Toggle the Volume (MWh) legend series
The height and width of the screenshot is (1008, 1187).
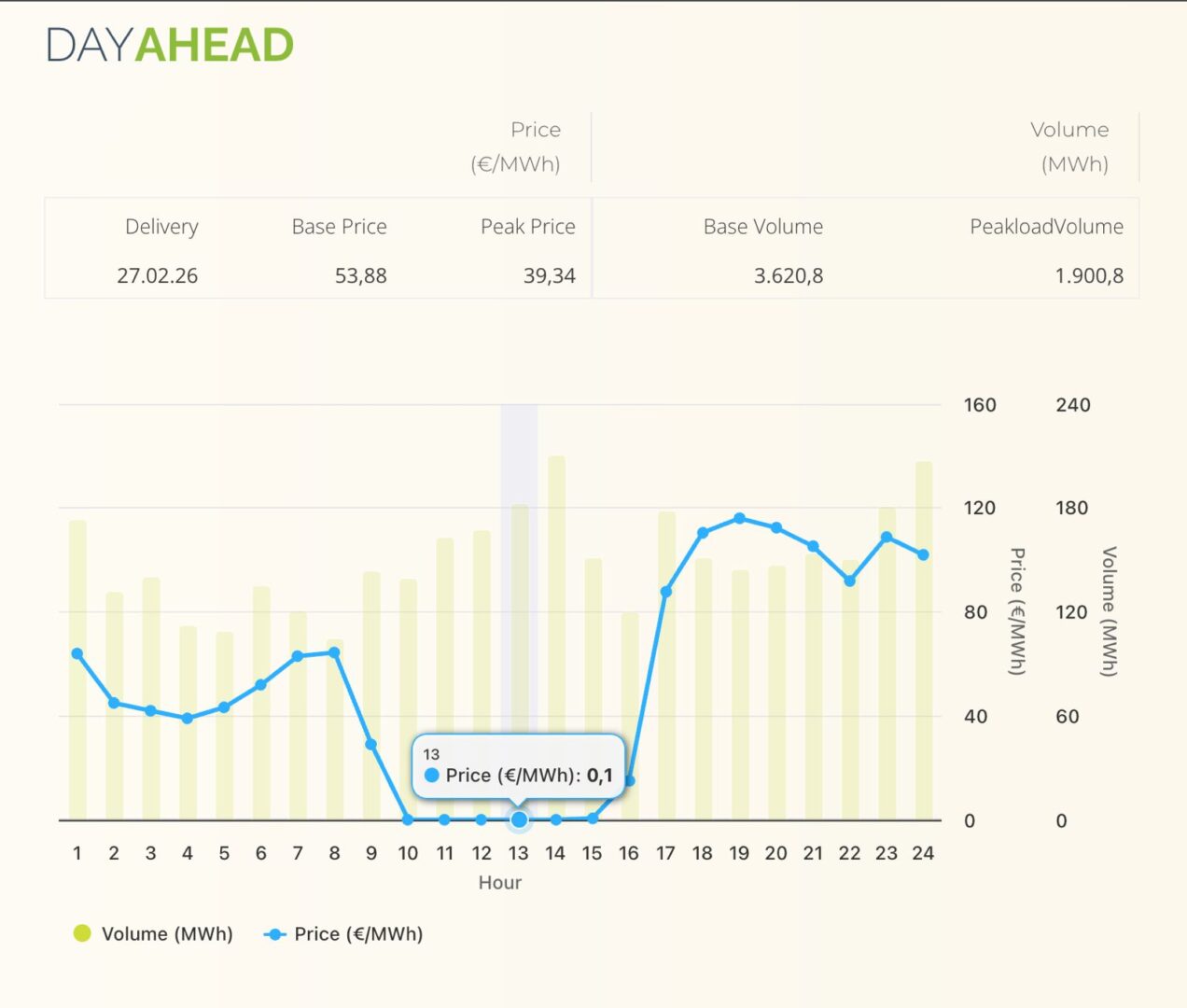[x=154, y=934]
